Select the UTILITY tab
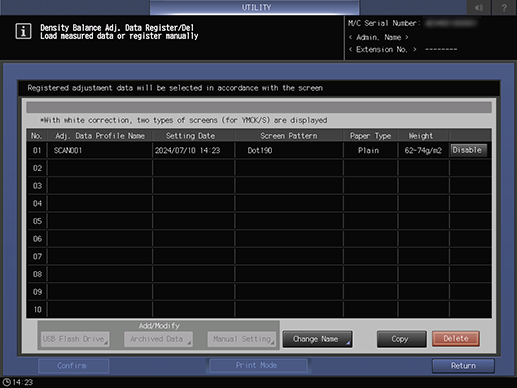 point(255,7)
